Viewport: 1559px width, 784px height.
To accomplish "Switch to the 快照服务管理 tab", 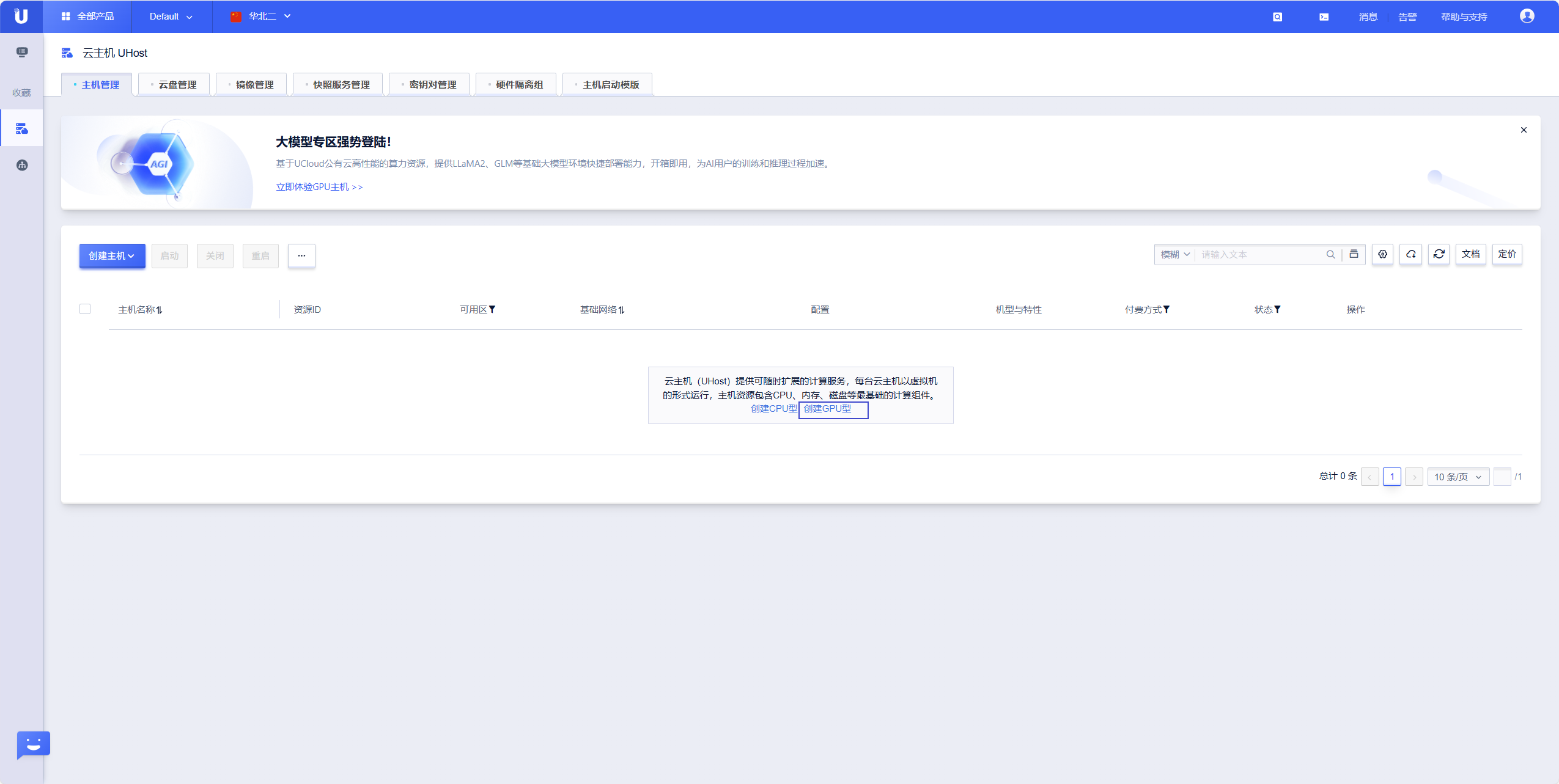I will pyautogui.click(x=338, y=84).
